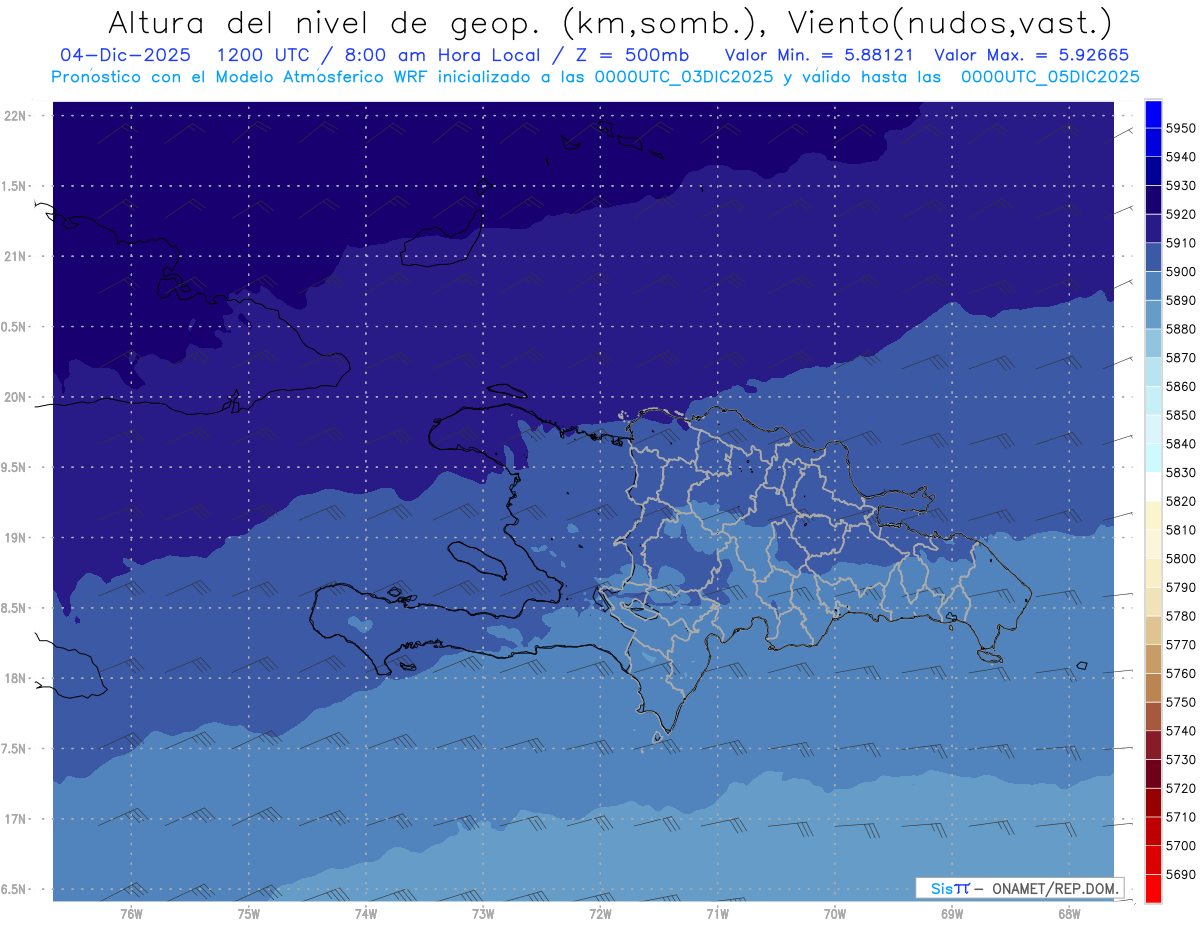Viewport: 1200px width, 927px height.
Task: Click the '19N' latitude label
Action: 15,537
